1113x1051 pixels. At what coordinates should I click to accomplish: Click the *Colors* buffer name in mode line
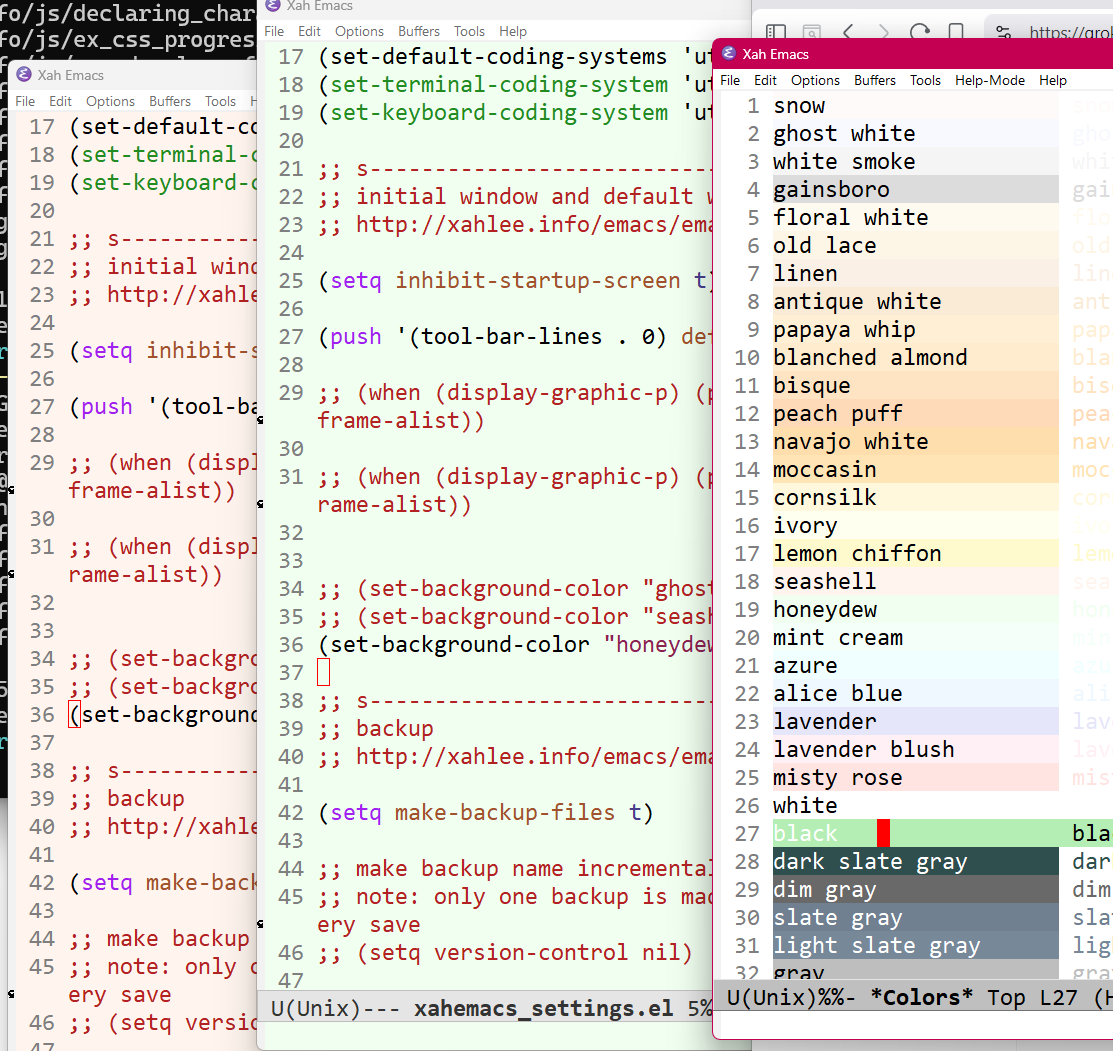921,998
